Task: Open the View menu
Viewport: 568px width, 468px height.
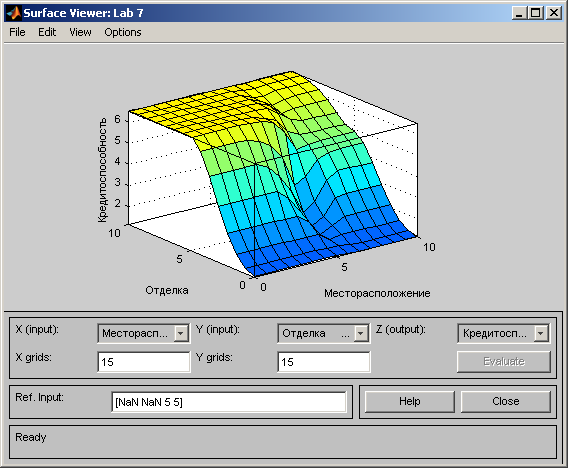Action: [80, 32]
